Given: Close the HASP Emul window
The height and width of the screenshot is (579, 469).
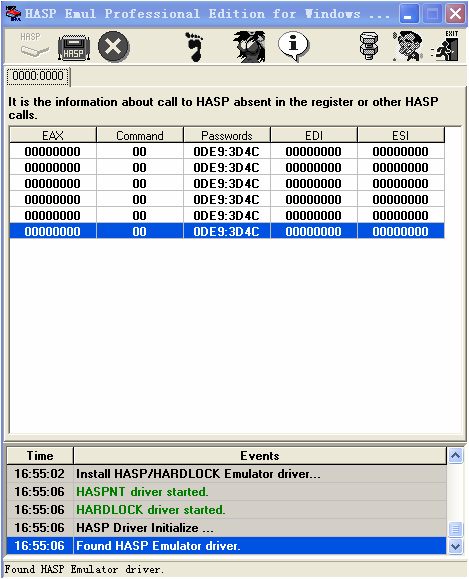Looking at the screenshot, I should (x=455, y=14).
